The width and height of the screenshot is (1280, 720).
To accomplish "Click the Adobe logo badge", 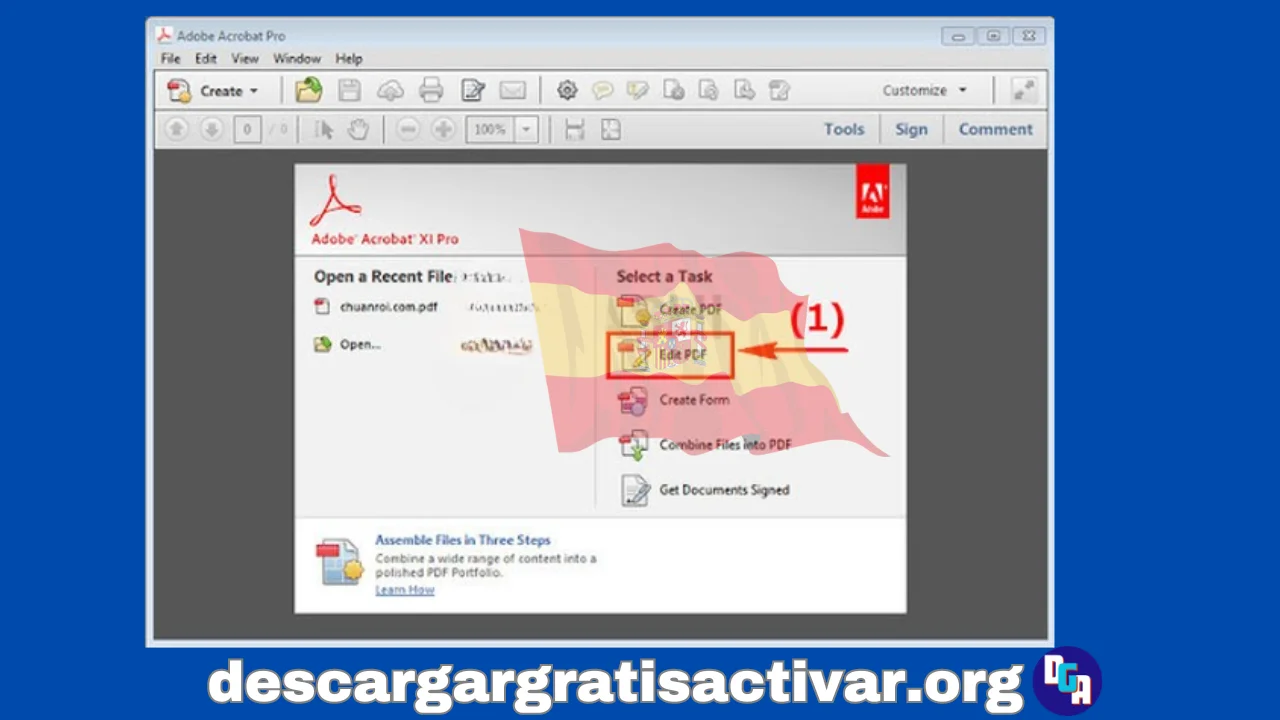I will pyautogui.click(x=872, y=191).
